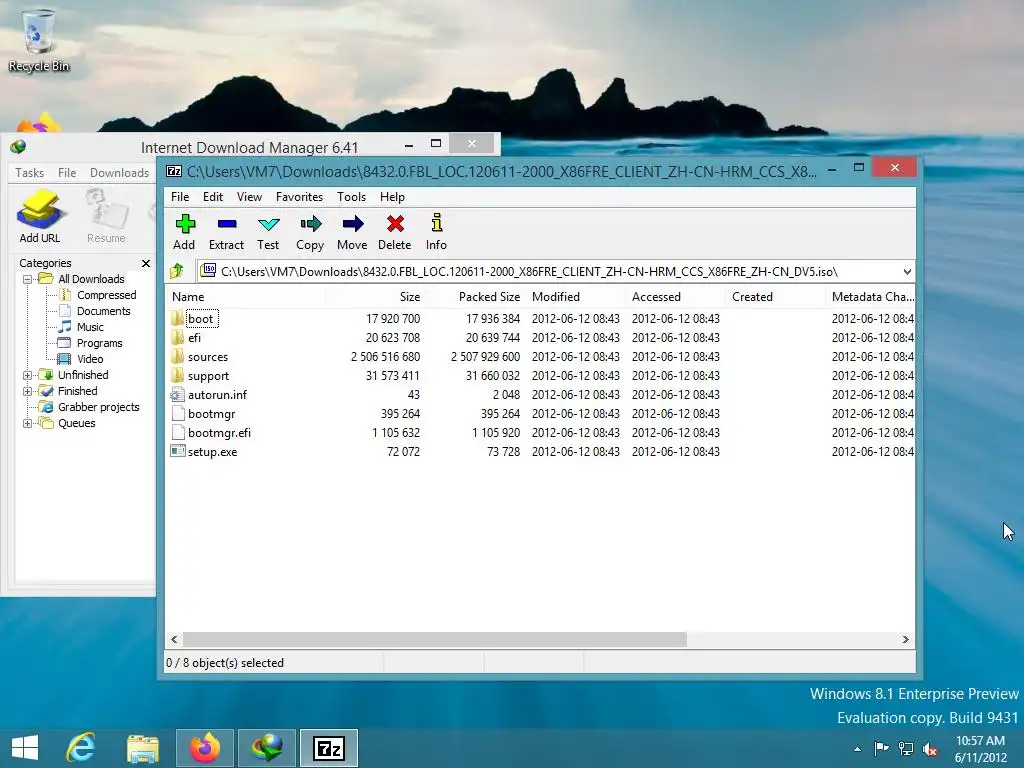Click the scroll left arrow
This screenshot has height=768, width=1024.
(174, 639)
